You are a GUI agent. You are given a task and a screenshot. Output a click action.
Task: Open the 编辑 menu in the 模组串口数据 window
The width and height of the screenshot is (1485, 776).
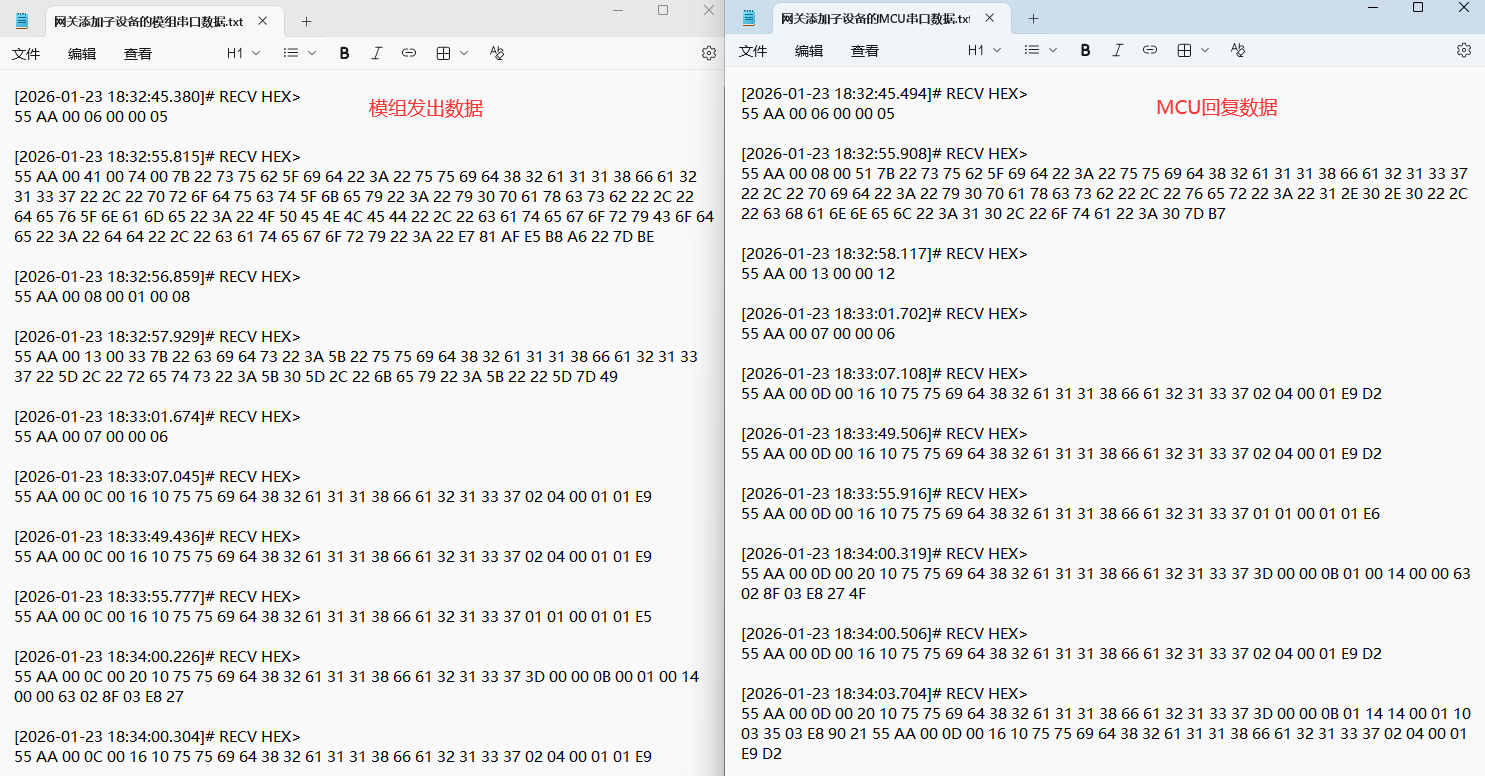pos(82,54)
